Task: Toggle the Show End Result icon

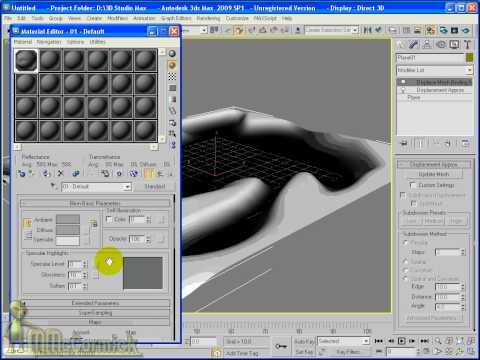Action: [x=149, y=173]
